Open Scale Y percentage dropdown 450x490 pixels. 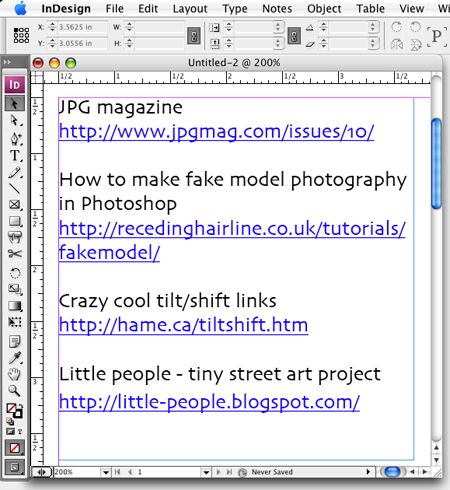pyautogui.click(x=278, y=43)
